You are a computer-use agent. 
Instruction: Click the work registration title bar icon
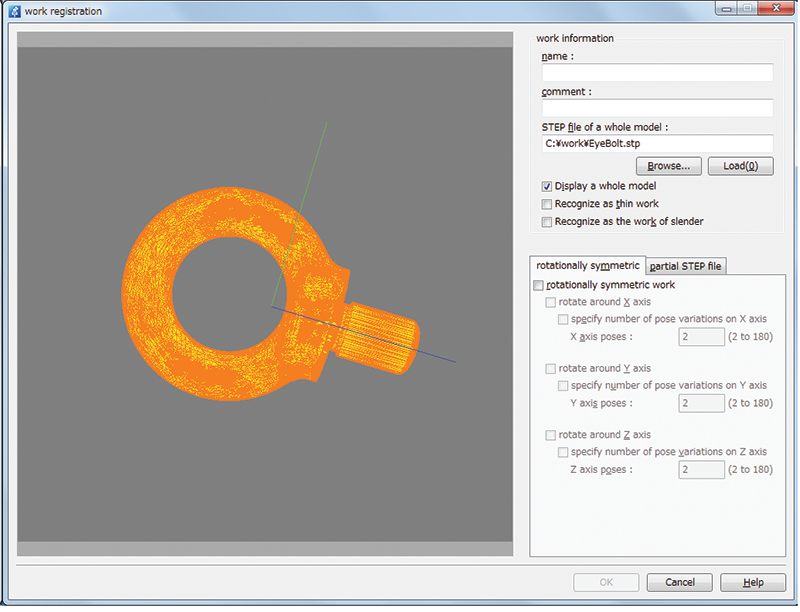[x=14, y=11]
